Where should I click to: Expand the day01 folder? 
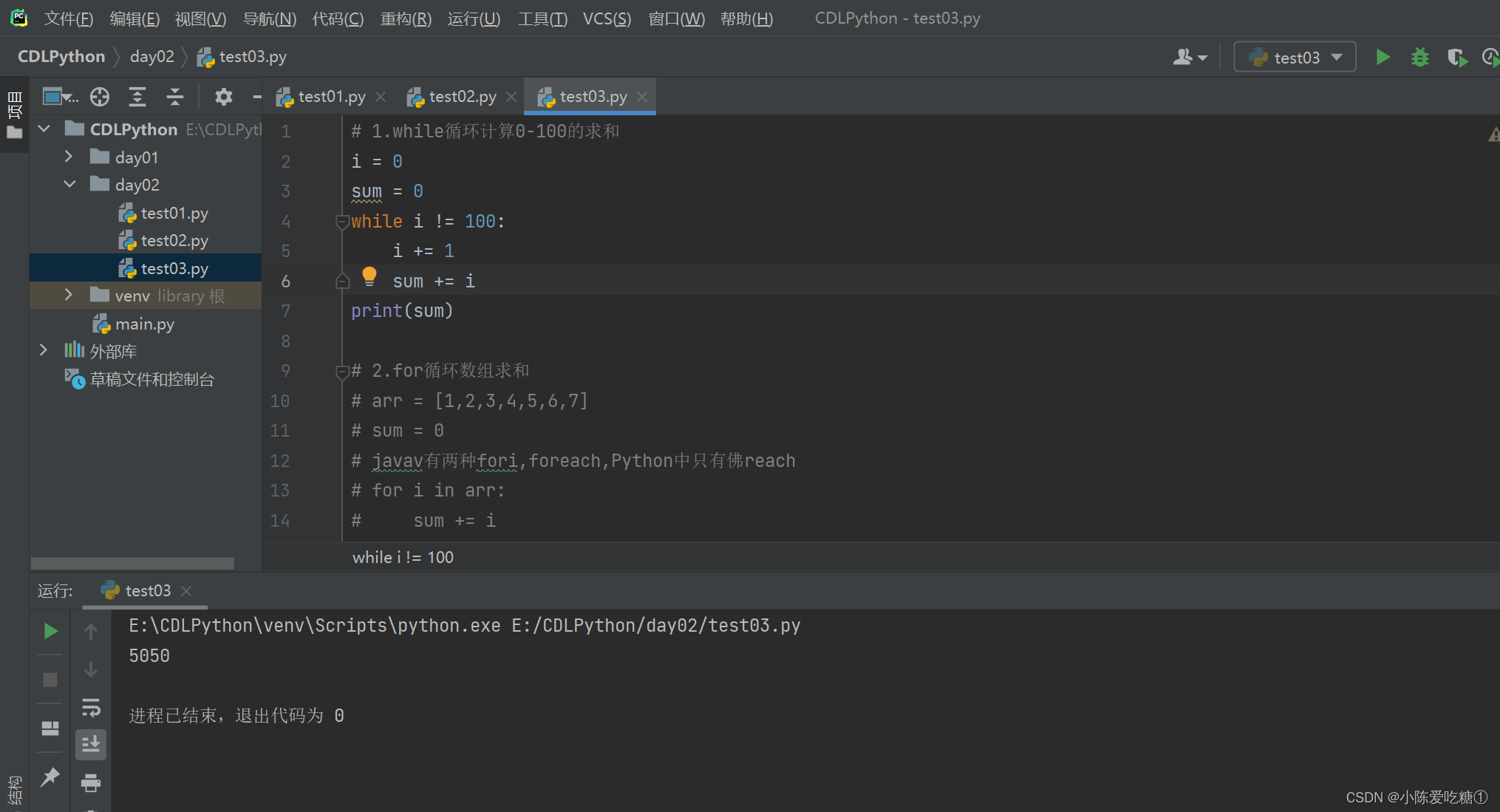[x=69, y=157]
